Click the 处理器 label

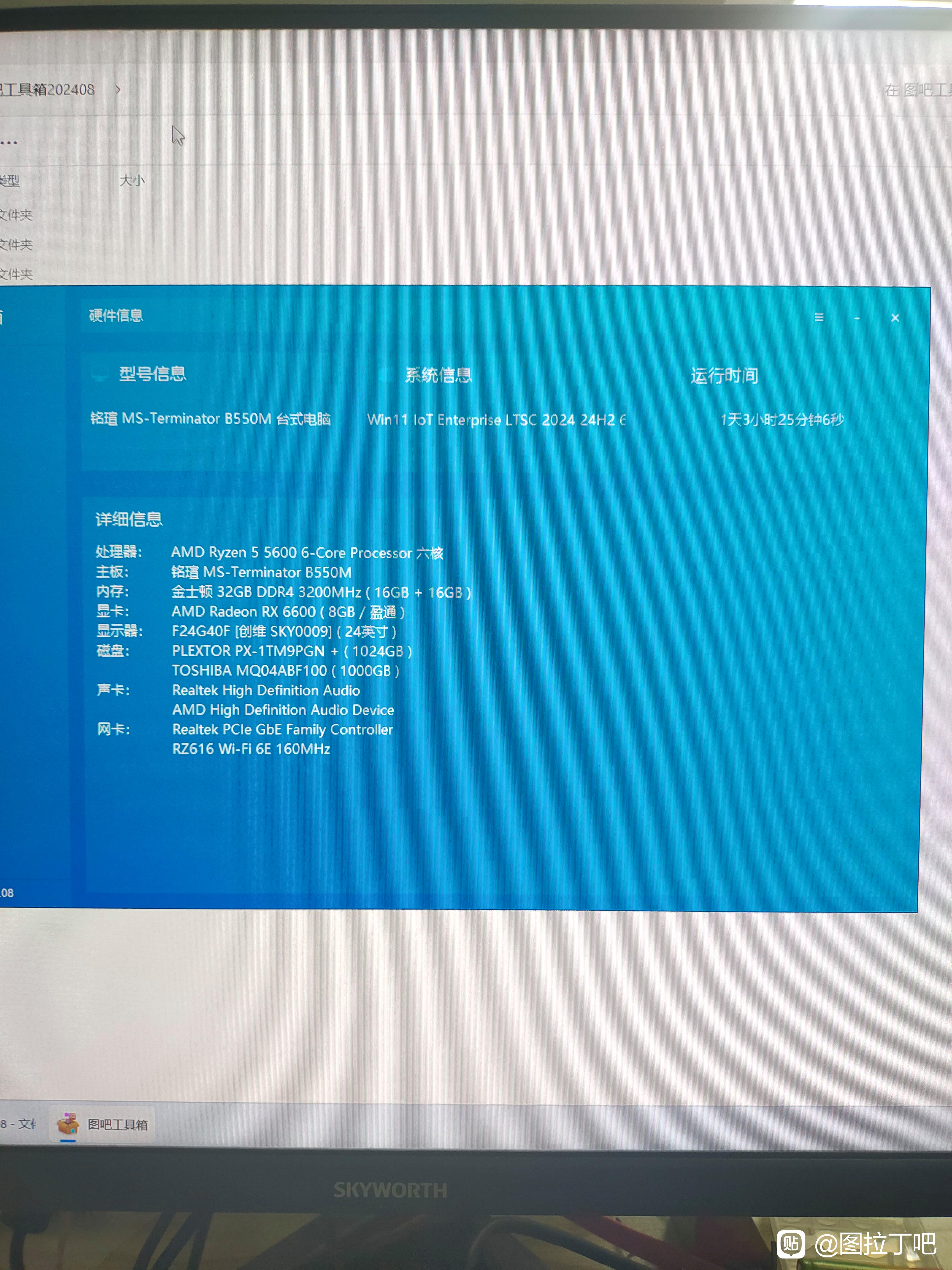point(118,552)
